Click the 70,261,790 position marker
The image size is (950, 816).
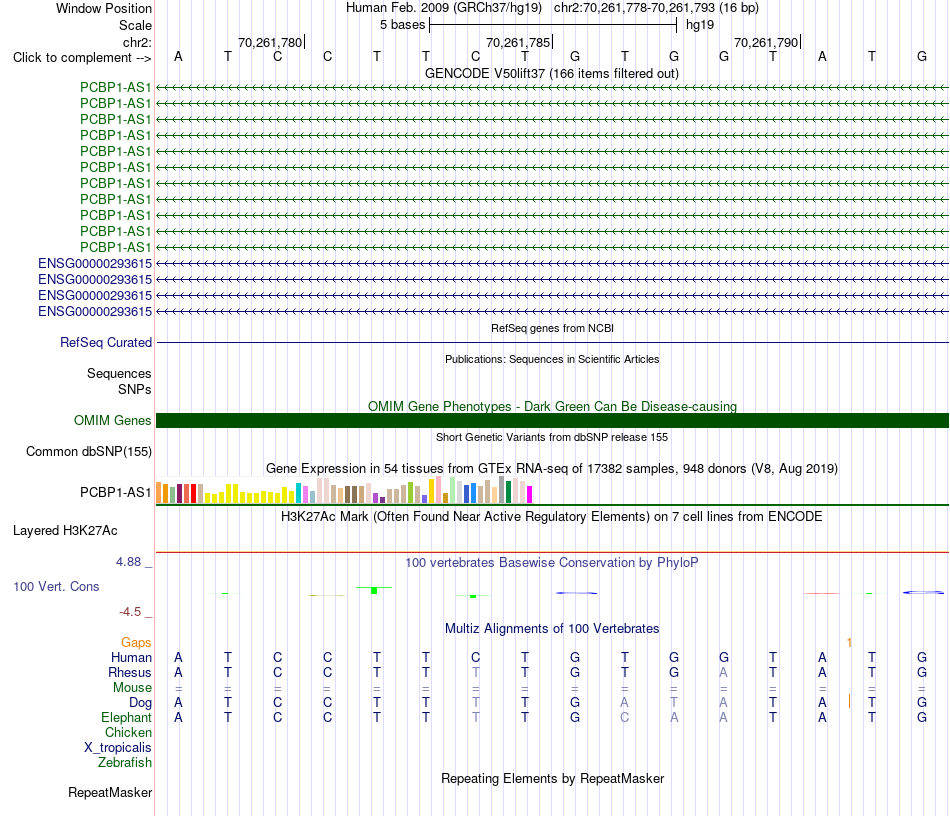point(766,42)
